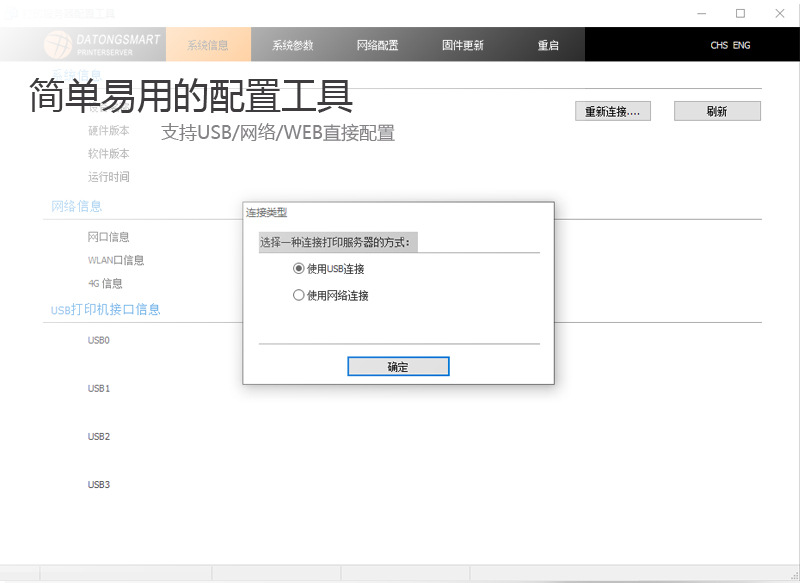
Task: Check the 硬件版本 entry
Action: pyautogui.click(x=107, y=130)
